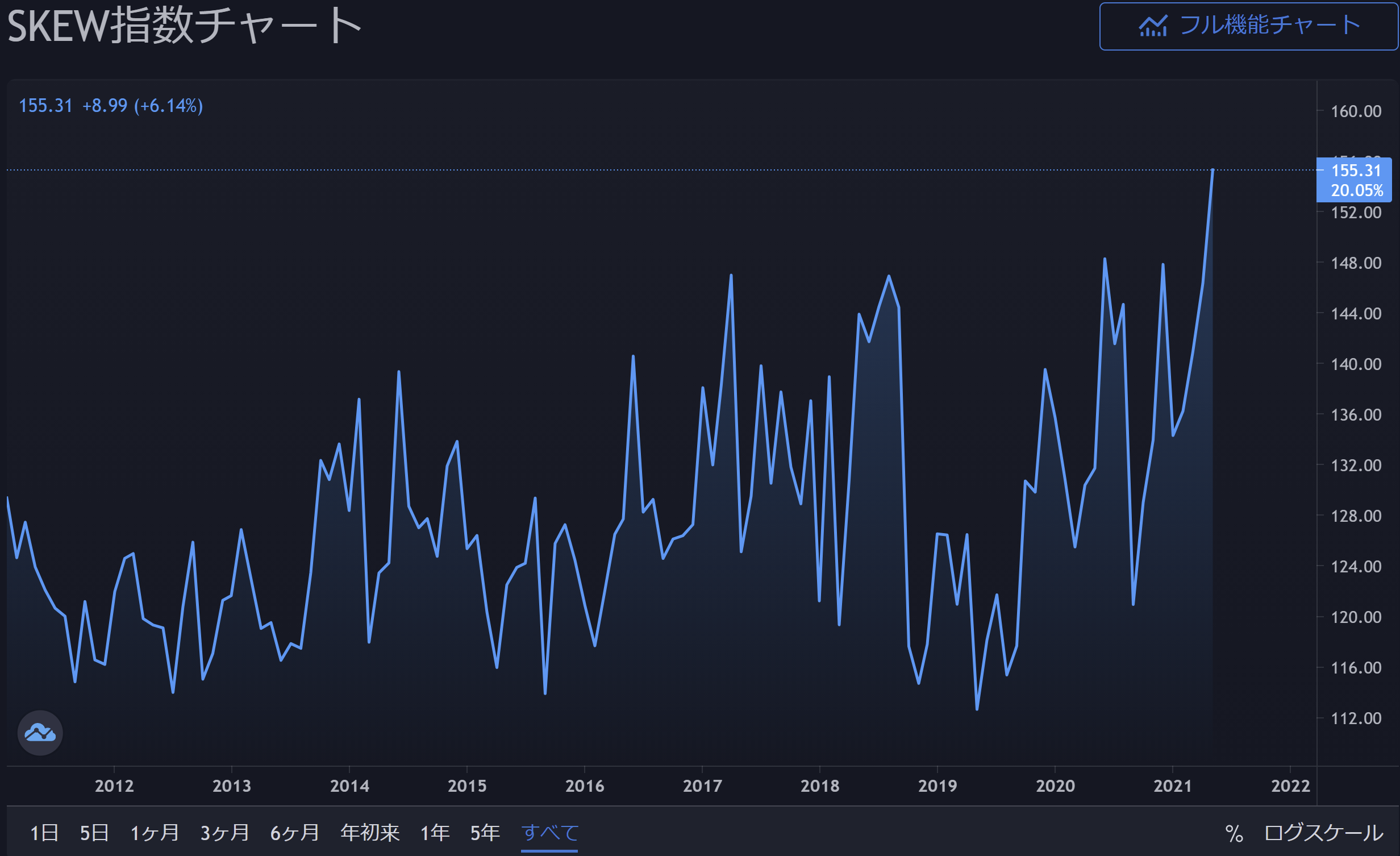Select the 1日 time range

pyautogui.click(x=44, y=833)
